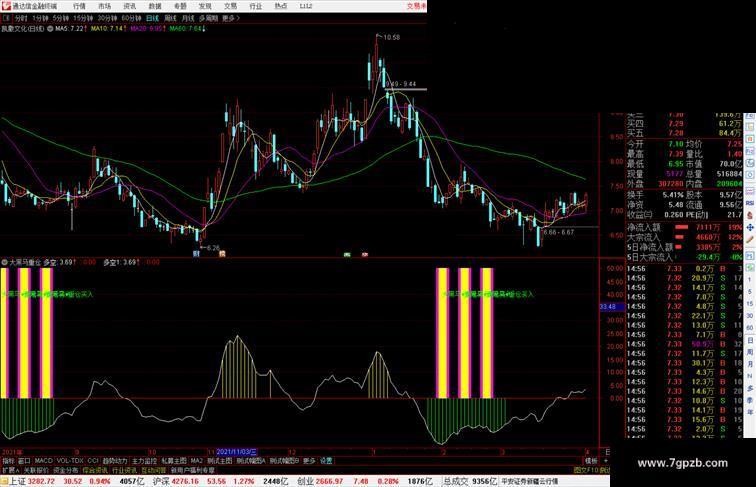Screen dimensions: 756x487
Task: Open the 资金分布 tab
Action: [66, 470]
